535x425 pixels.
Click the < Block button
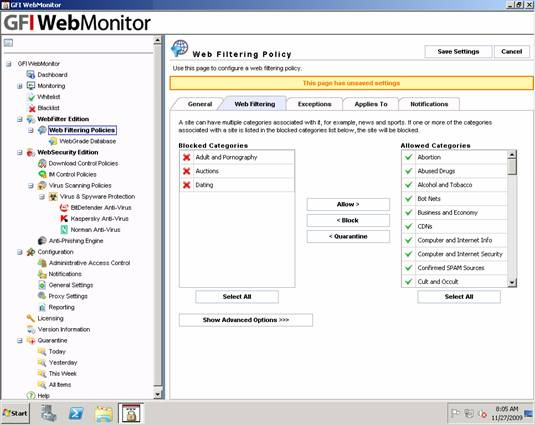(x=348, y=220)
